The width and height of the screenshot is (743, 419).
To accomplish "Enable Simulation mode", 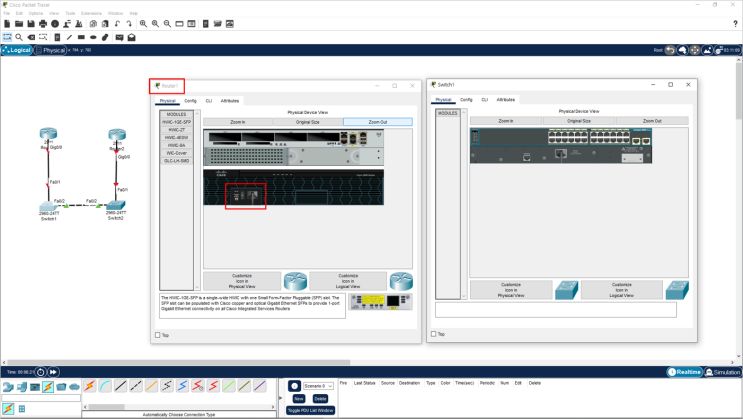I will pyautogui.click(x=723, y=372).
